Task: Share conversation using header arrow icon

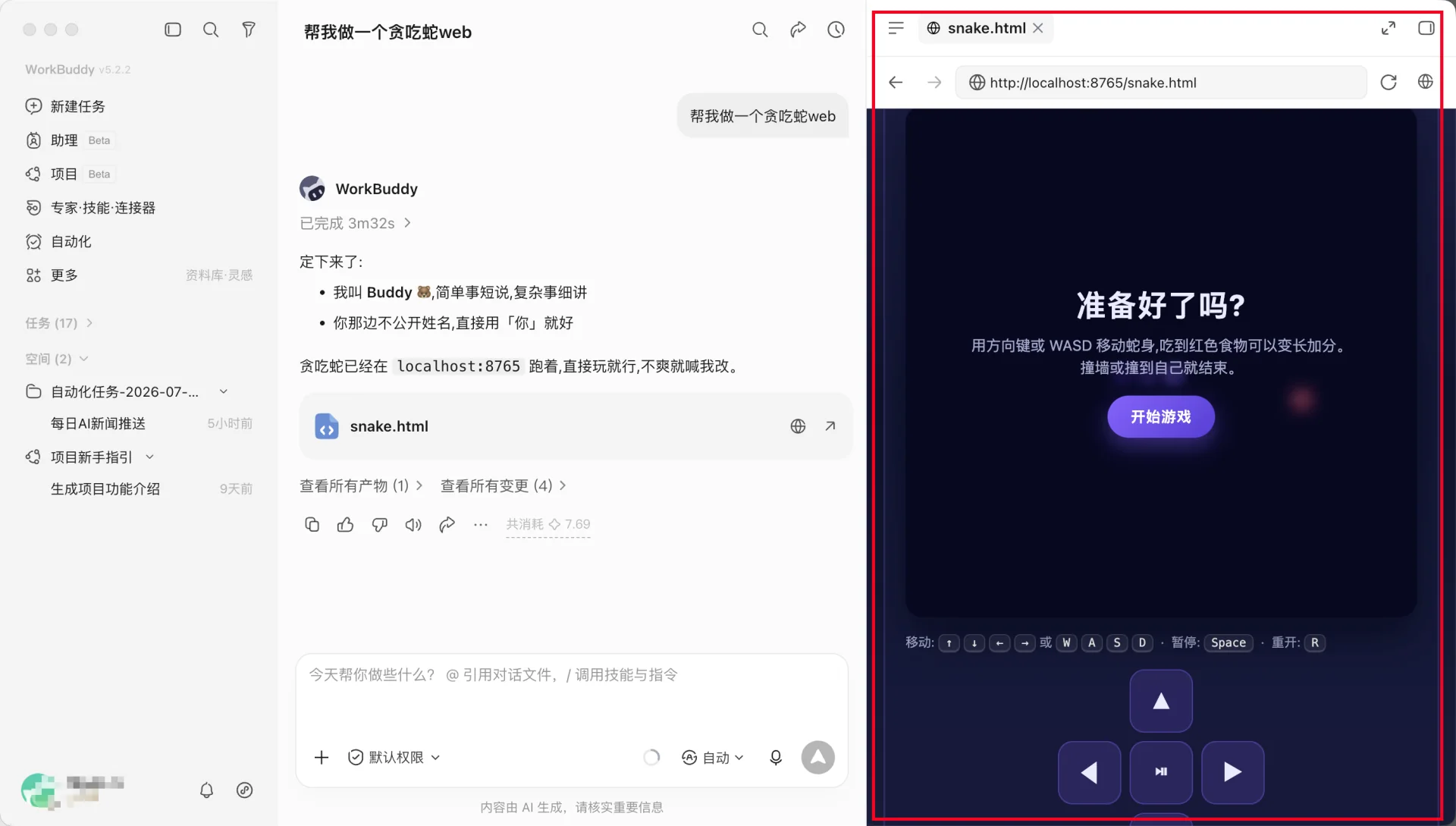Action: pos(798,30)
